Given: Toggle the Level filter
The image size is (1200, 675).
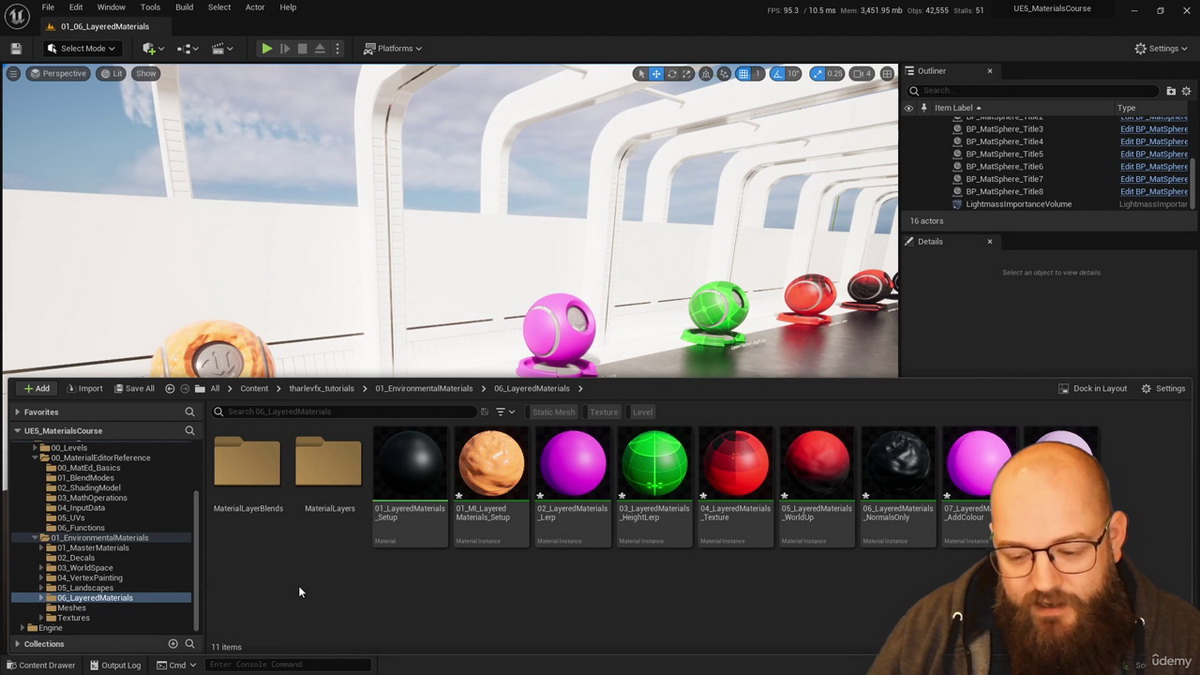Looking at the screenshot, I should tap(642, 412).
